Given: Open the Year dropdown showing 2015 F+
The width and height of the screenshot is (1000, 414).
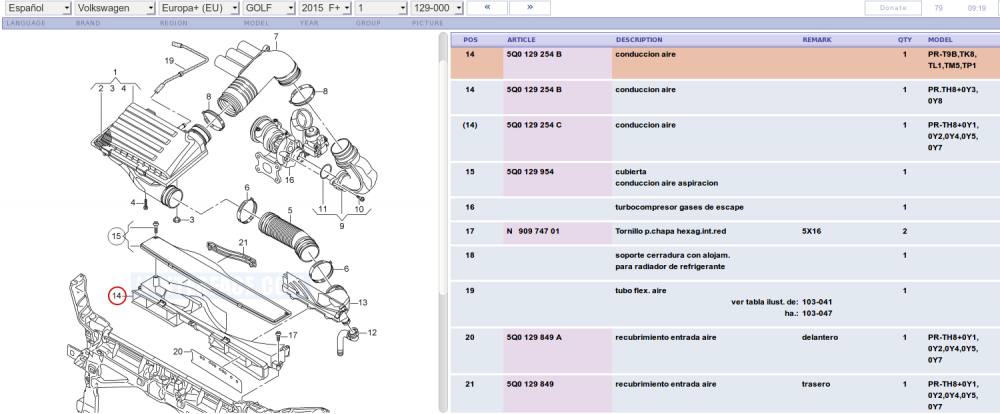Looking at the screenshot, I should tap(325, 8).
